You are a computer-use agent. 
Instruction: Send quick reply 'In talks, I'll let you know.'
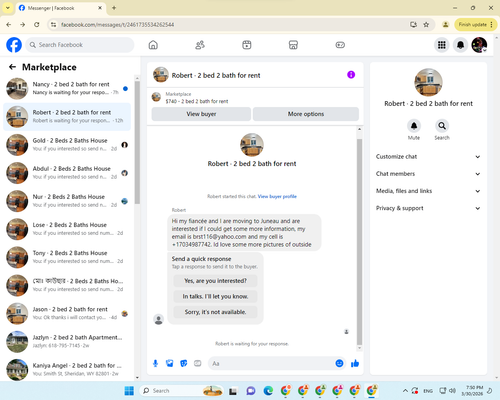point(215,296)
